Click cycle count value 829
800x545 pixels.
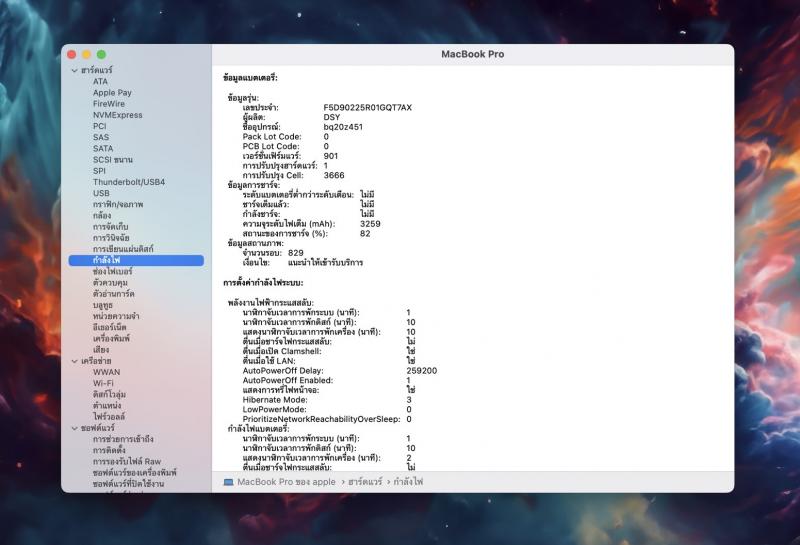[295, 253]
